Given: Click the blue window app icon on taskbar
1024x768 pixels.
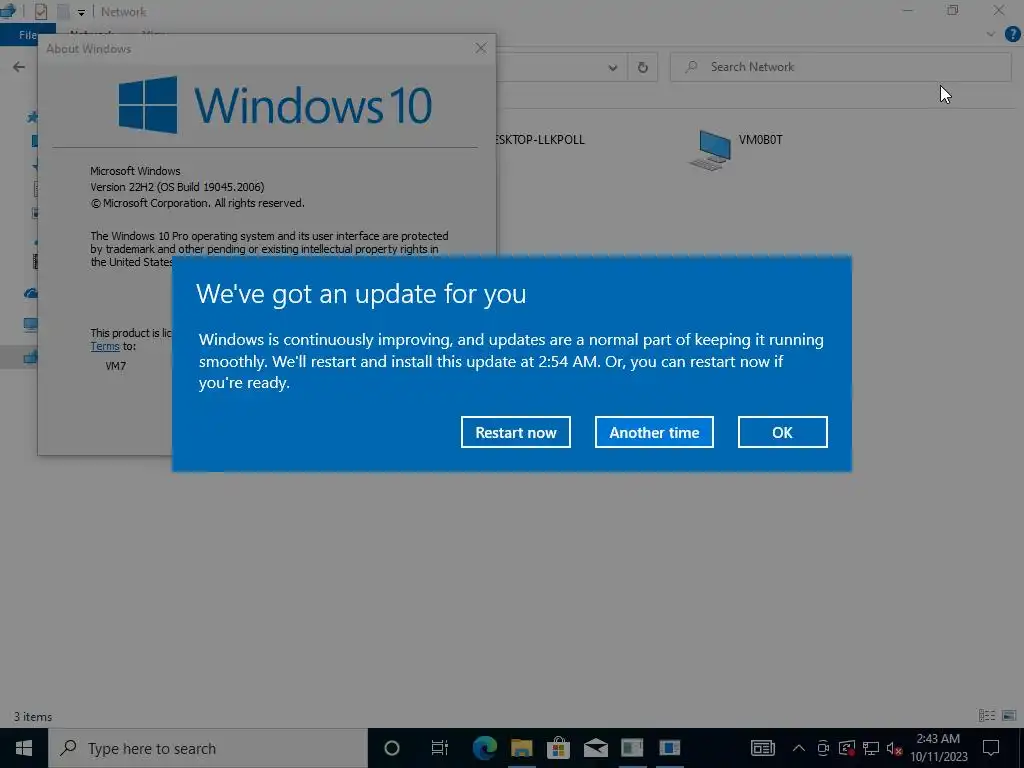Looking at the screenshot, I should (669, 748).
